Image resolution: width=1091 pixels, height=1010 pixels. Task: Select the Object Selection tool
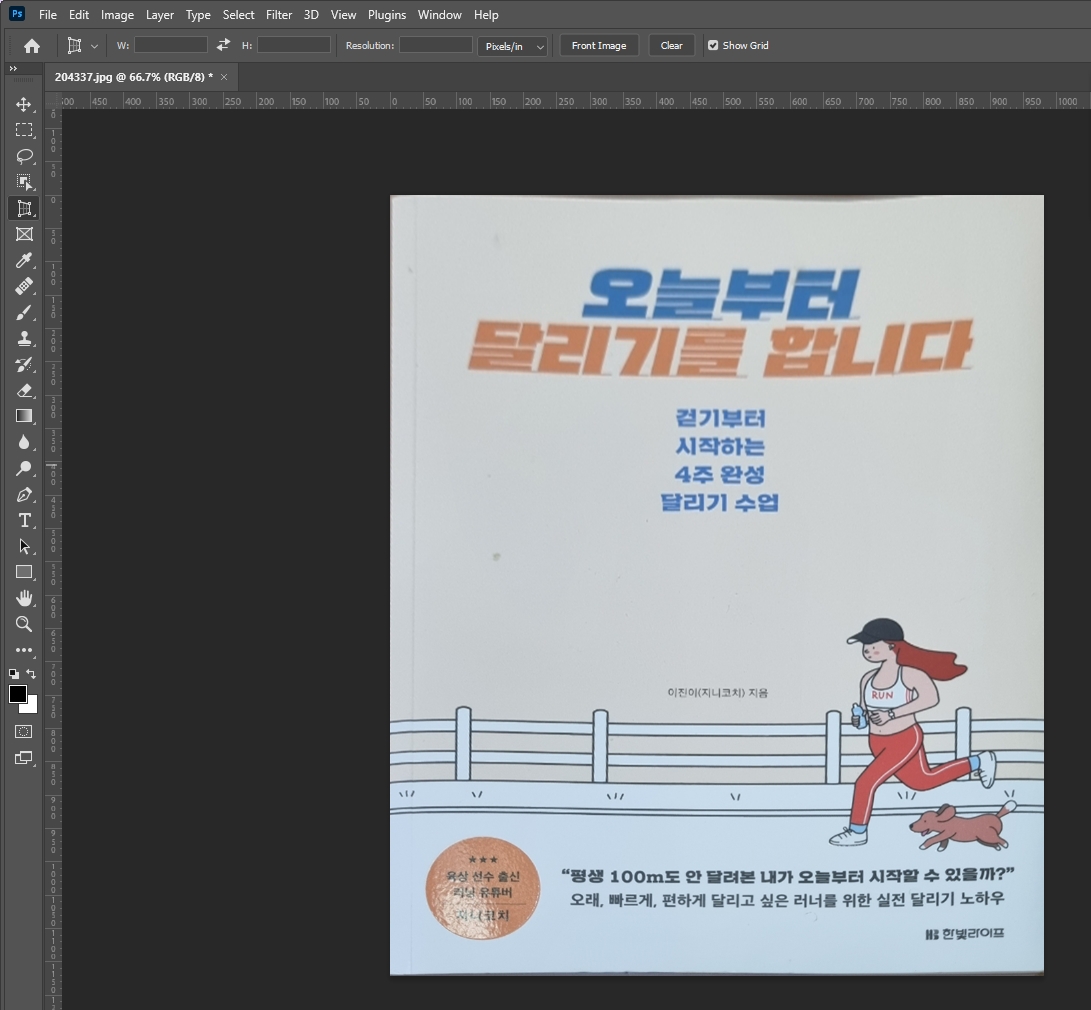[x=24, y=182]
